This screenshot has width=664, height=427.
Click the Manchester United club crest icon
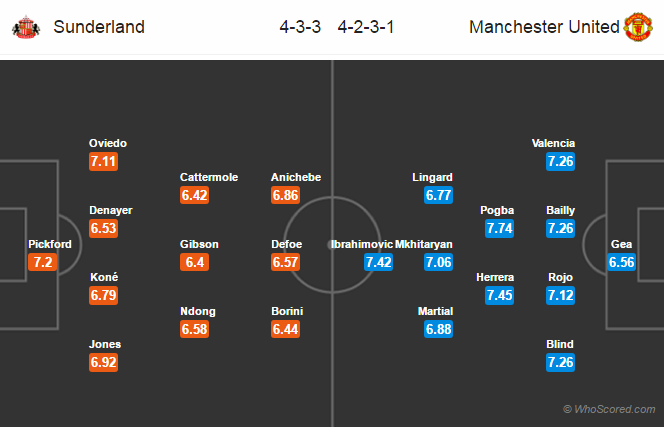pyautogui.click(x=638, y=27)
